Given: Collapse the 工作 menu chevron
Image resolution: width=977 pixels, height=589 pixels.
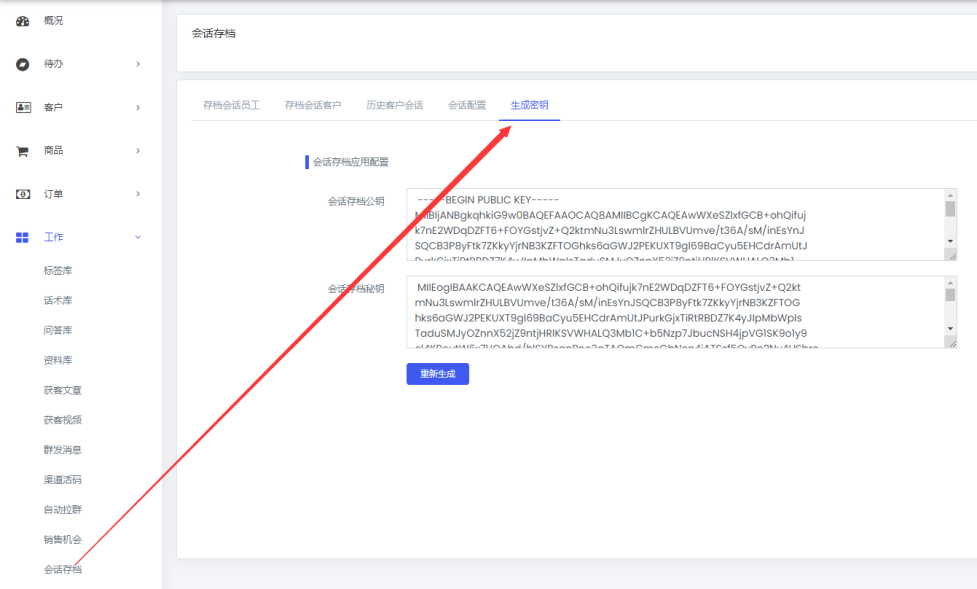Looking at the screenshot, I should 138,237.
